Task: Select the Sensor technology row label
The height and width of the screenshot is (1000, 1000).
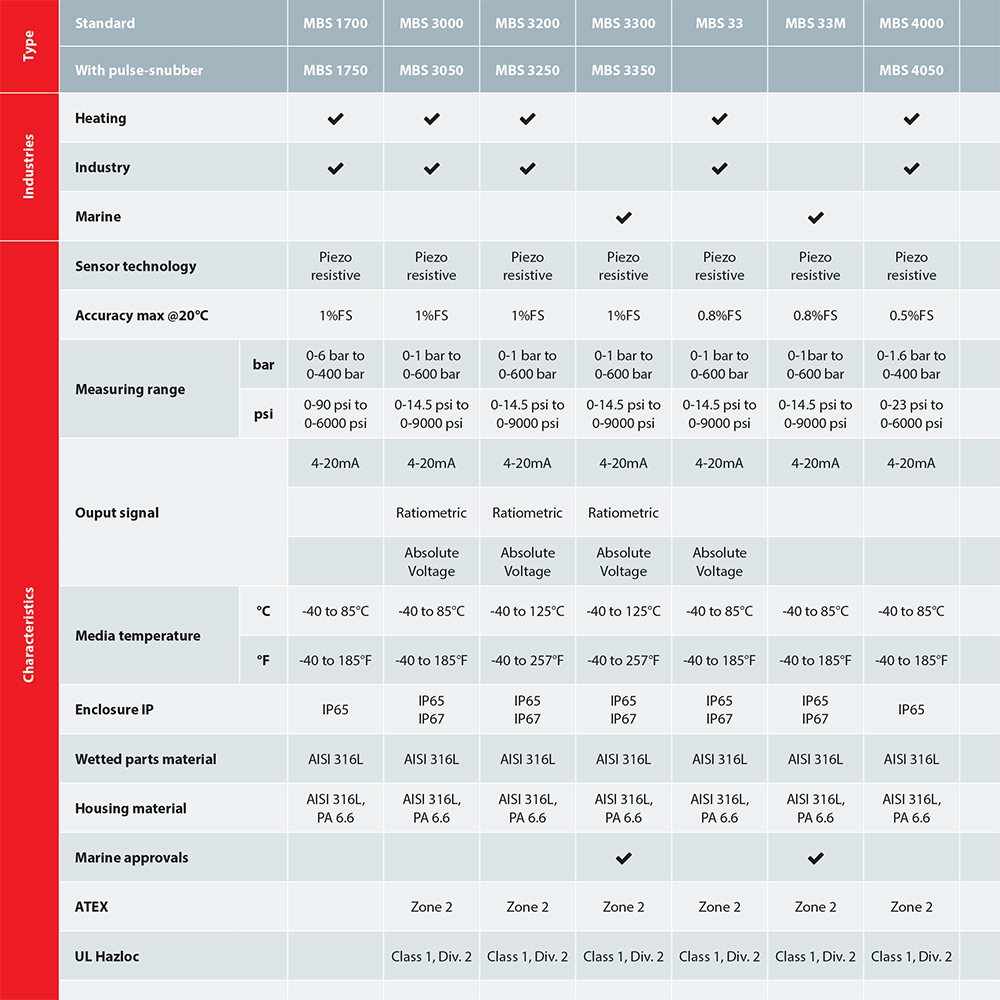Action: pyautogui.click(x=136, y=266)
